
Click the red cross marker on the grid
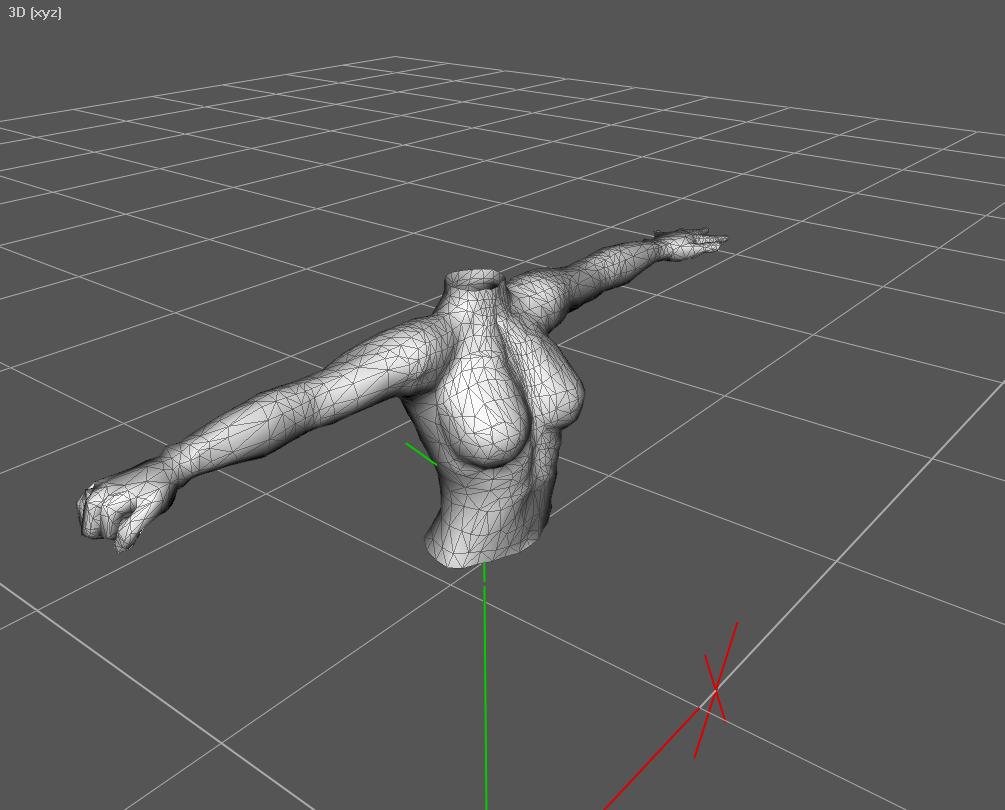pos(716,689)
